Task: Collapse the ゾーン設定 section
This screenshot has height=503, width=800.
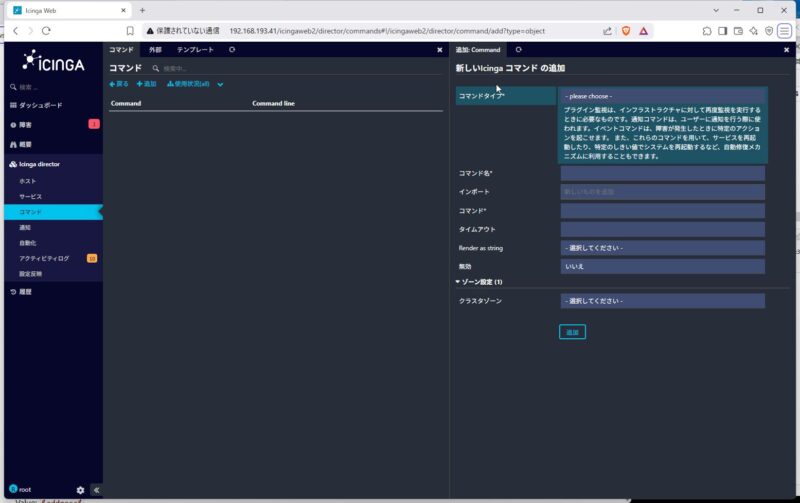Action: click(x=479, y=282)
